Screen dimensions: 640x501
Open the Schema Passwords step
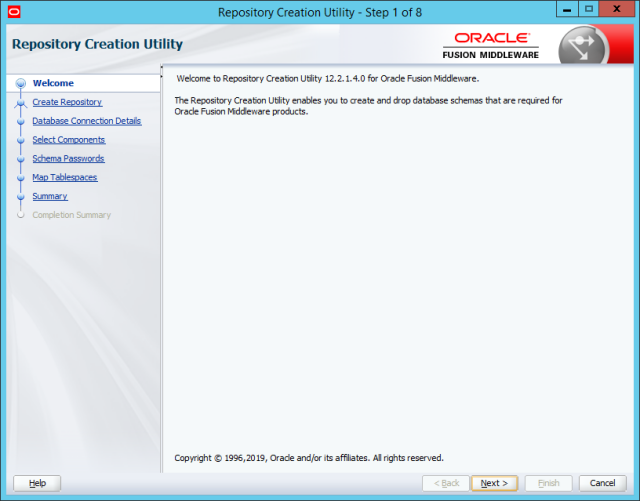[x=69, y=158]
